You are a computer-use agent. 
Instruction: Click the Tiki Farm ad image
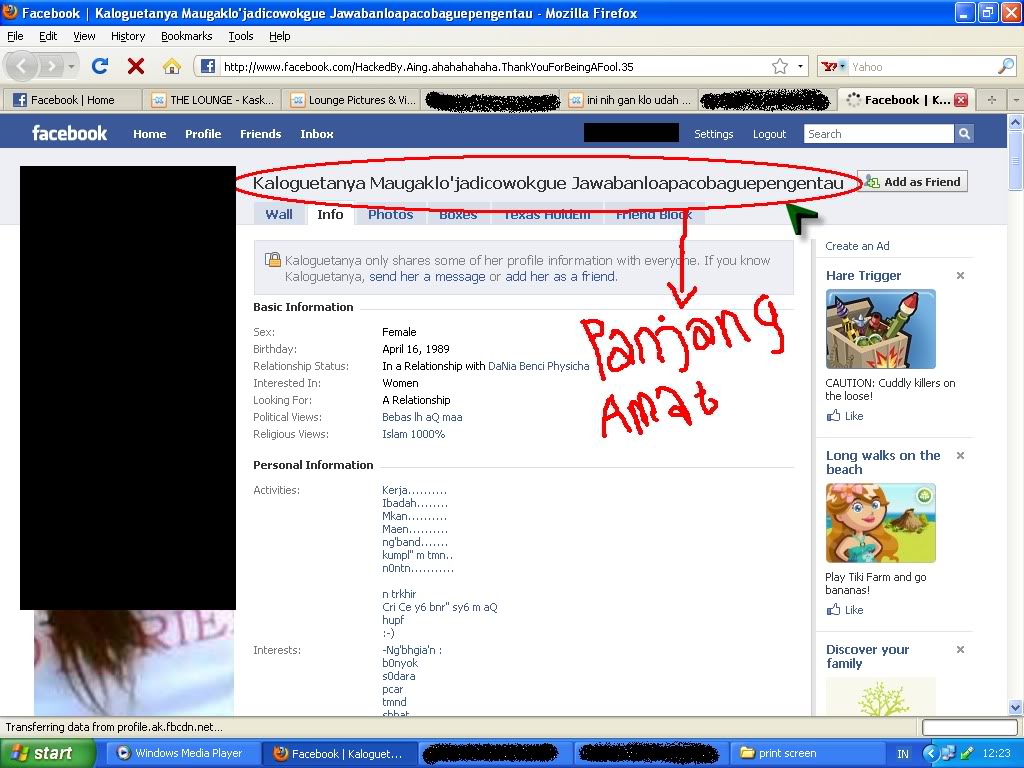pos(880,523)
